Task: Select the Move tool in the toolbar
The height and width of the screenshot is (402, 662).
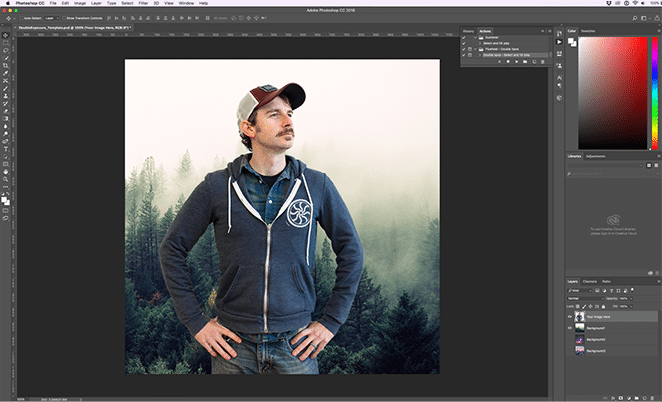Action: click(6, 35)
